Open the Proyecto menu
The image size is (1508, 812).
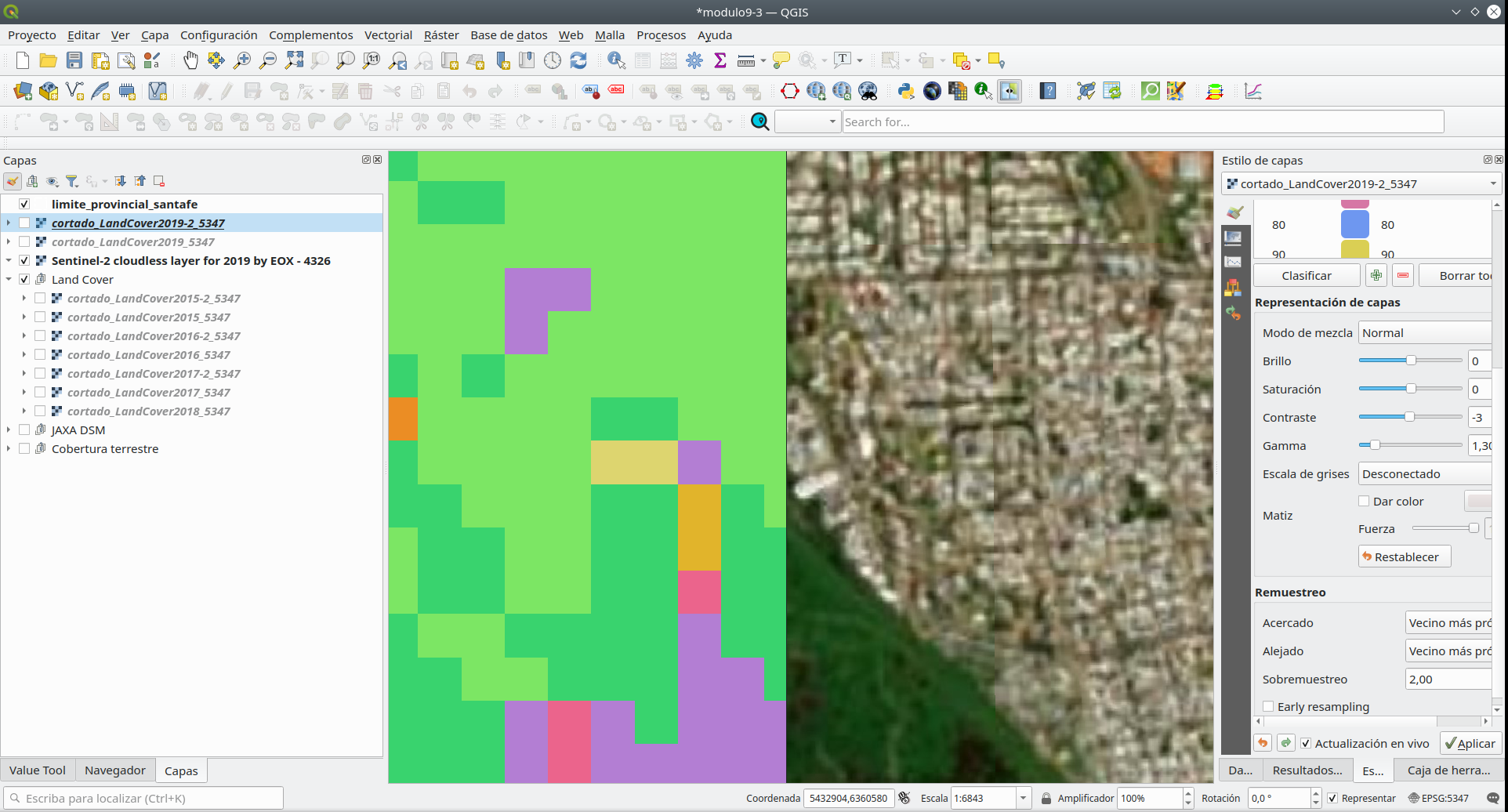pos(32,34)
